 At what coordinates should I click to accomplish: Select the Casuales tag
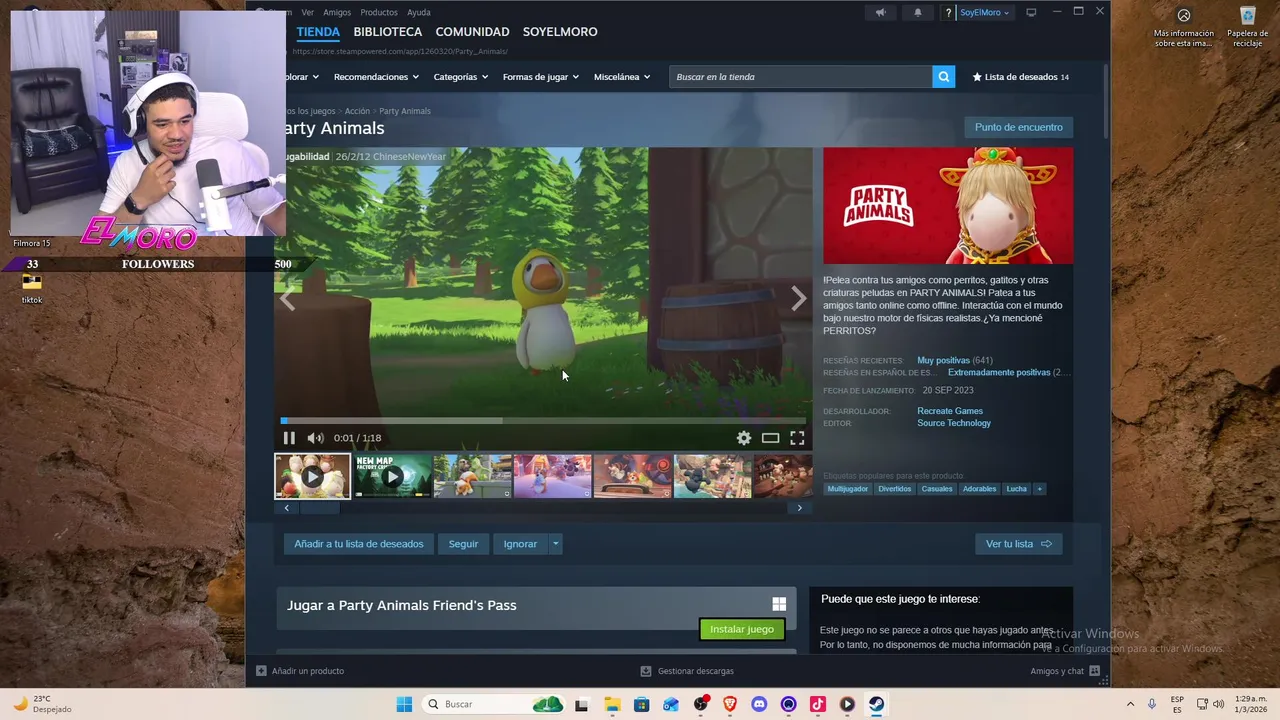[x=937, y=489]
